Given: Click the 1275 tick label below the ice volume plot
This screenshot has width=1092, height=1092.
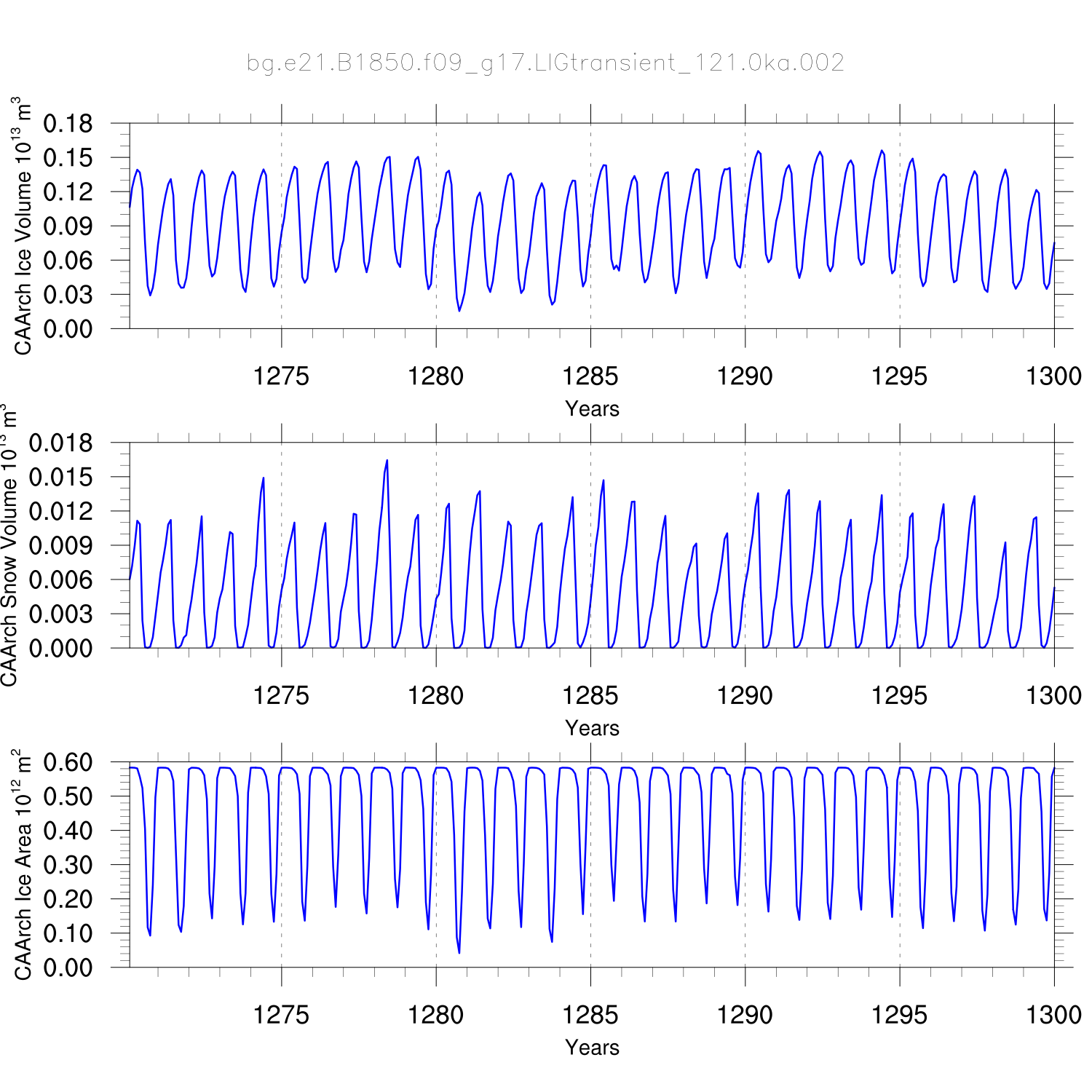Looking at the screenshot, I should point(281,376).
